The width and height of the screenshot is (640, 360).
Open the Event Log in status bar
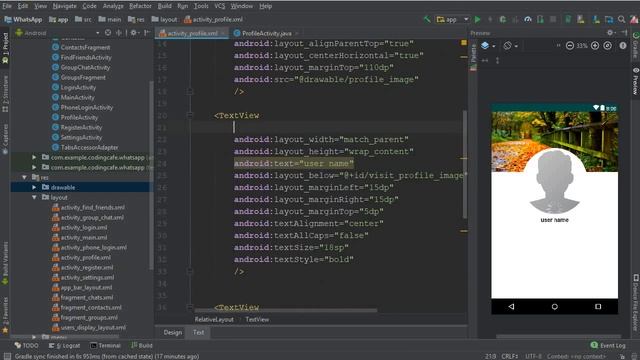[x=608, y=345]
